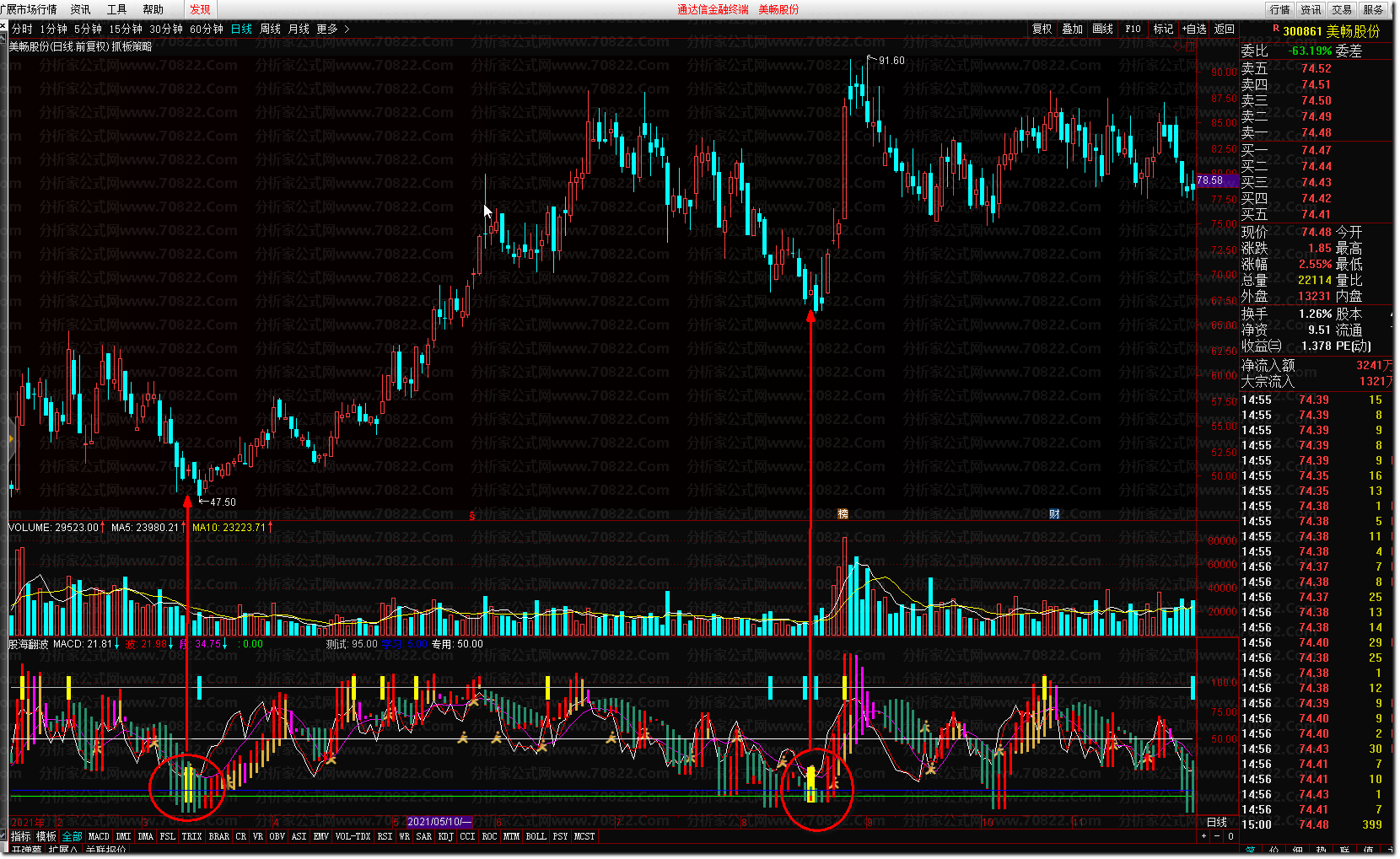
Task: Click the red rectangle icon at chart corner
Action: [1190, 46]
